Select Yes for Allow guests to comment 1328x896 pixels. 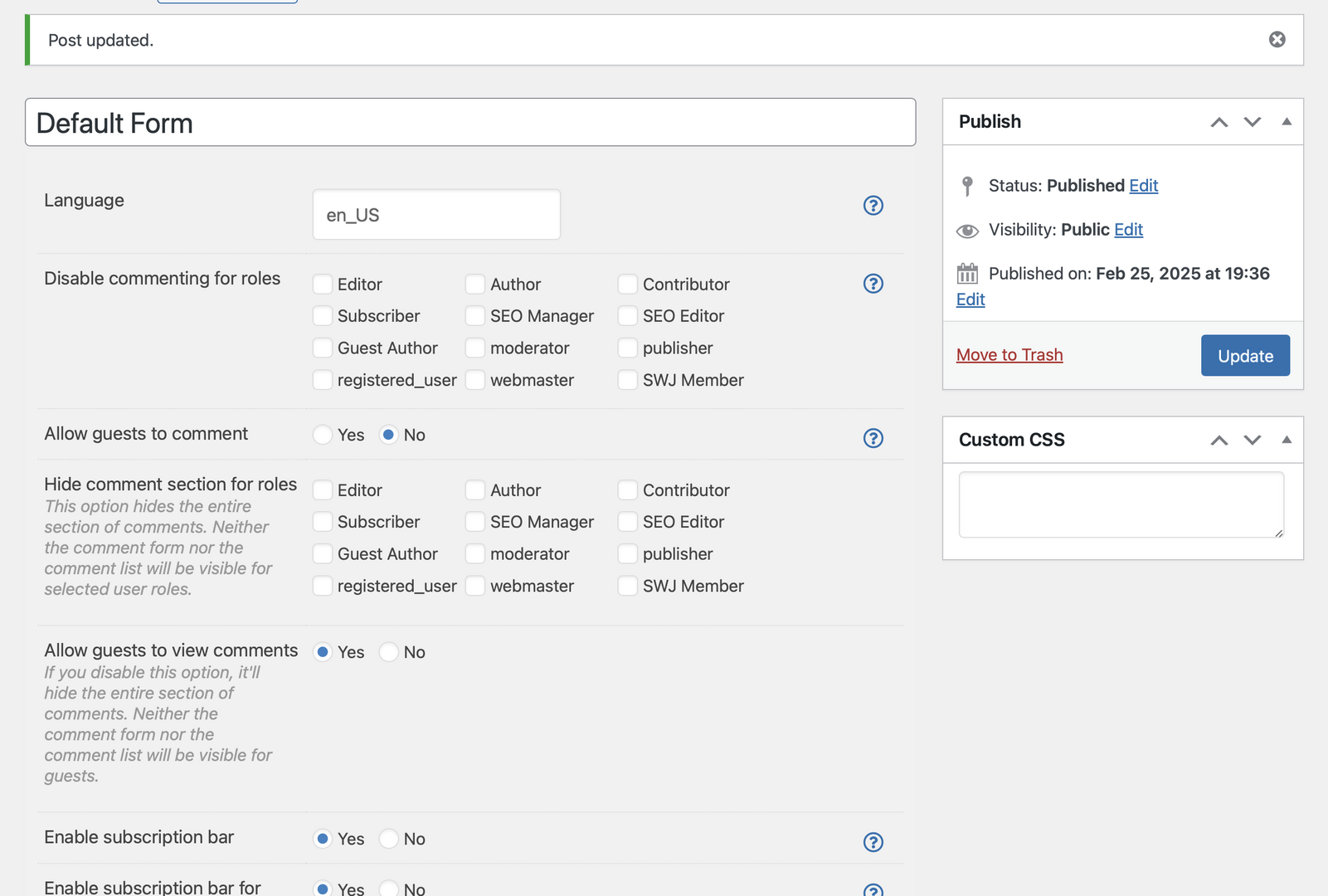(323, 435)
